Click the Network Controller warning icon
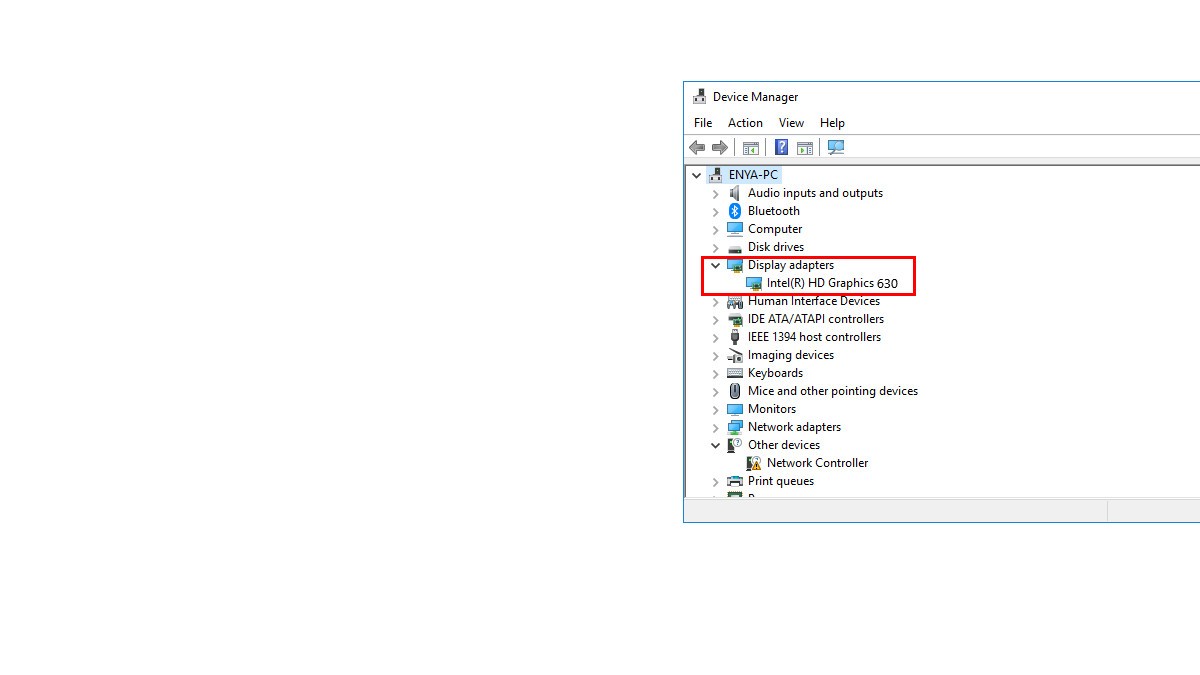 (754, 463)
